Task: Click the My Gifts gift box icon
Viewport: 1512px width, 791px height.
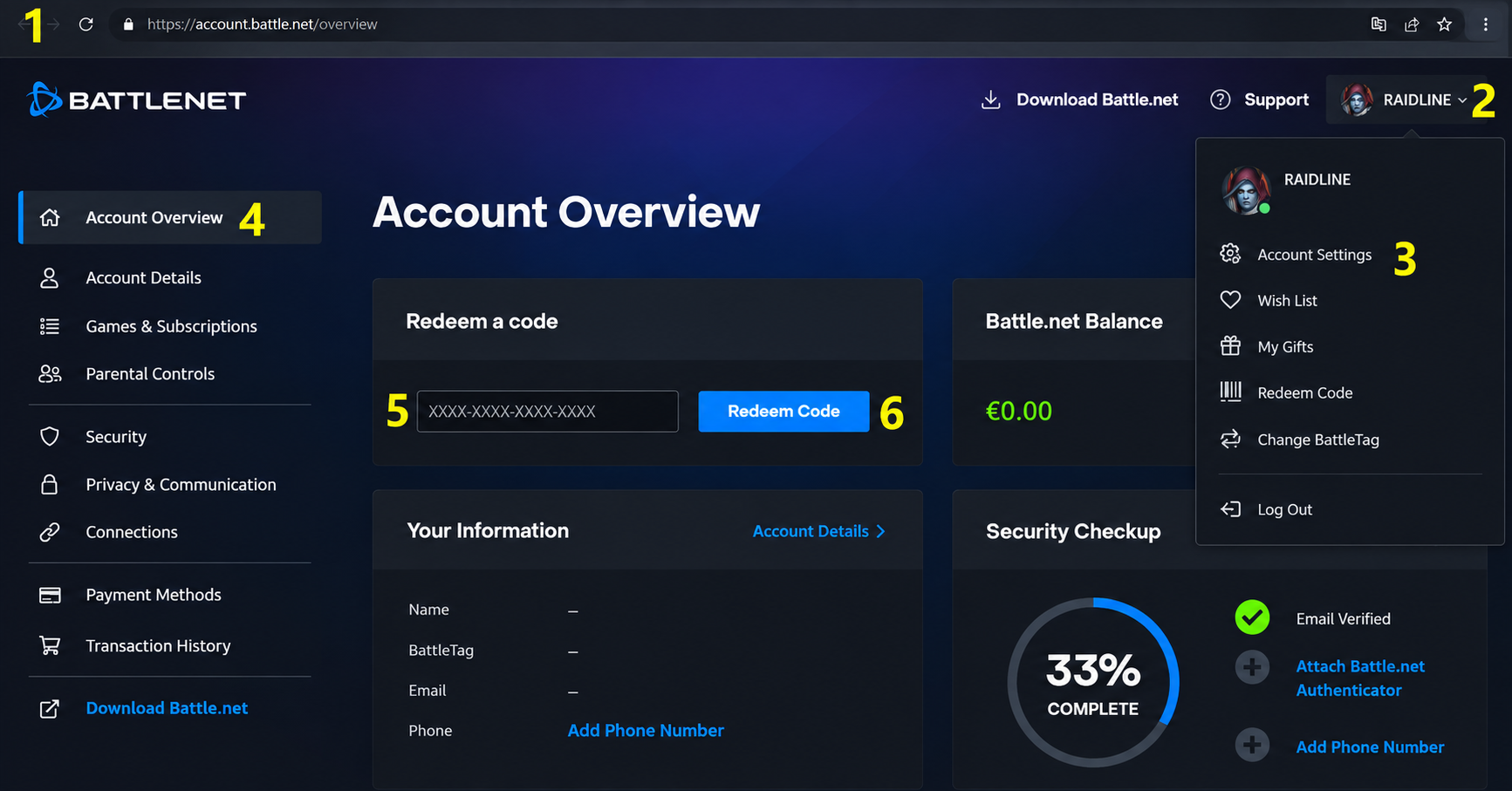Action: pos(1230,346)
